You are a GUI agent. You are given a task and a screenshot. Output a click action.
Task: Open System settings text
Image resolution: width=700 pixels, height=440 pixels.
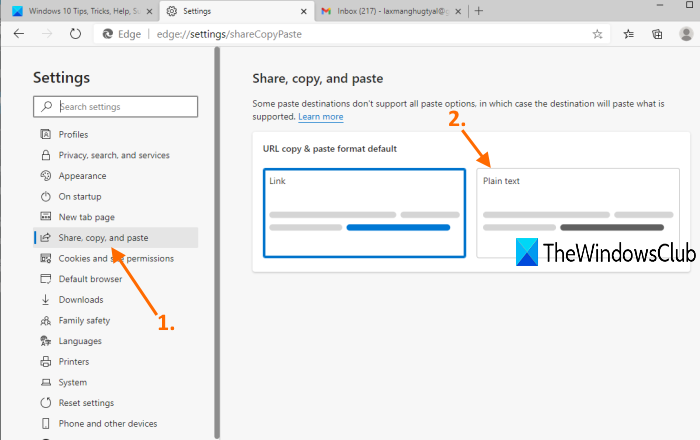coord(73,382)
